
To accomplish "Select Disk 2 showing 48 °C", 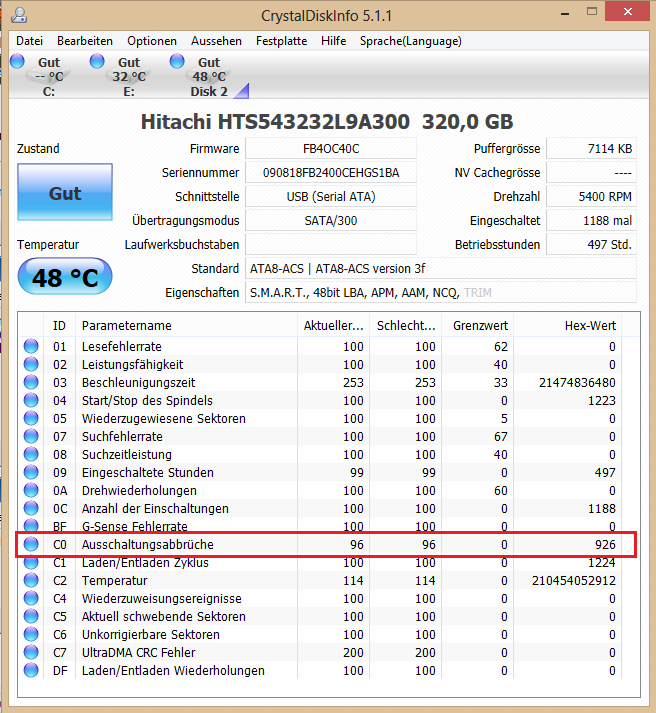I will 209,76.
